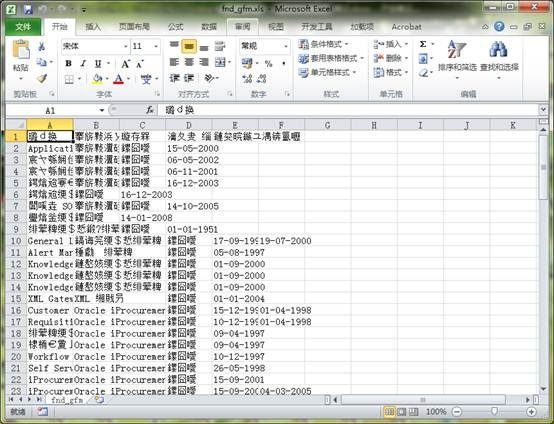Click column G header
This screenshot has width=554, height=424.
click(328, 125)
